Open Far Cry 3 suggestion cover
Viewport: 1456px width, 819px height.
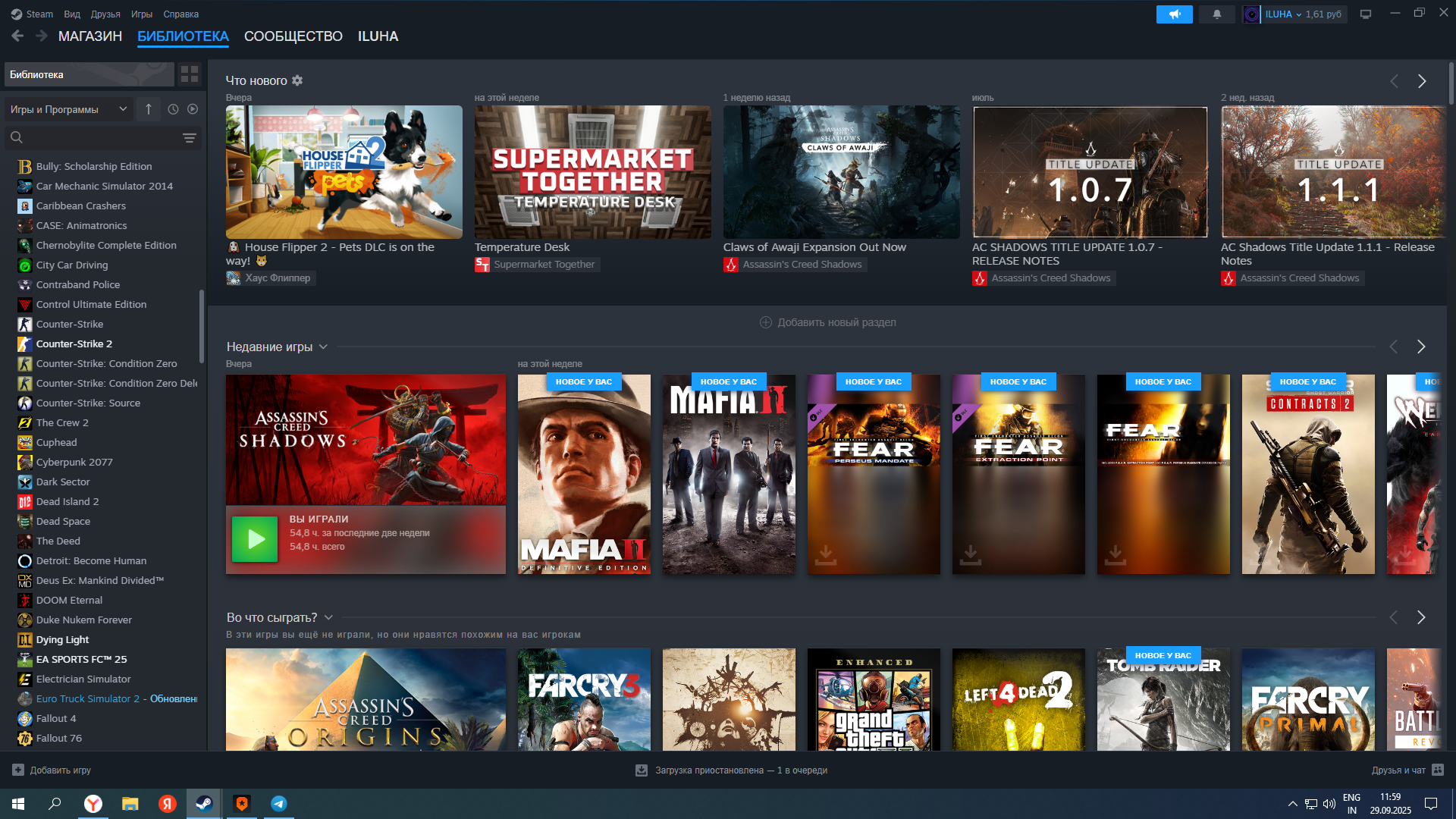(584, 699)
